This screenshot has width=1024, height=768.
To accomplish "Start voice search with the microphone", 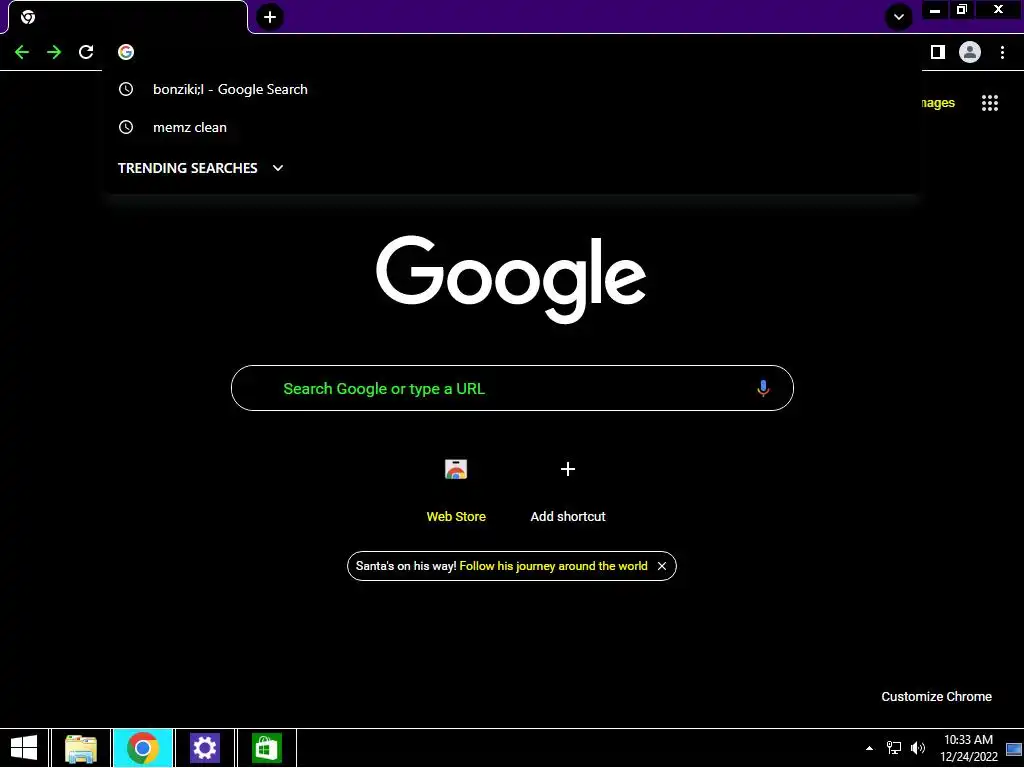I will pos(763,389).
